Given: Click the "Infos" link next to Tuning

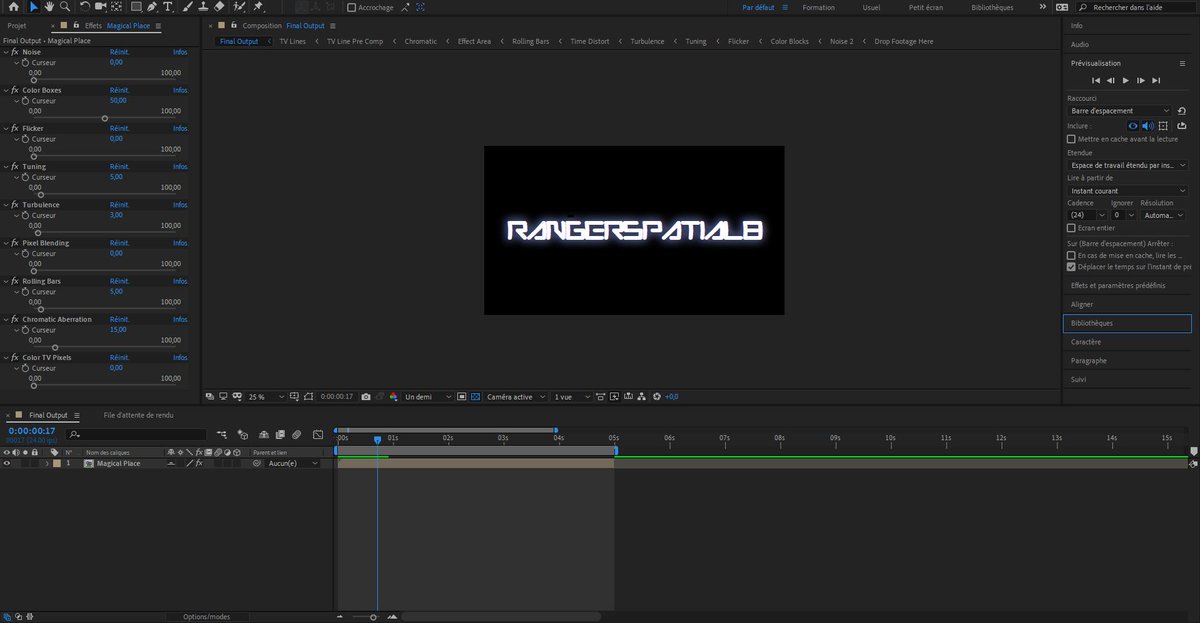Looking at the screenshot, I should (180, 165).
